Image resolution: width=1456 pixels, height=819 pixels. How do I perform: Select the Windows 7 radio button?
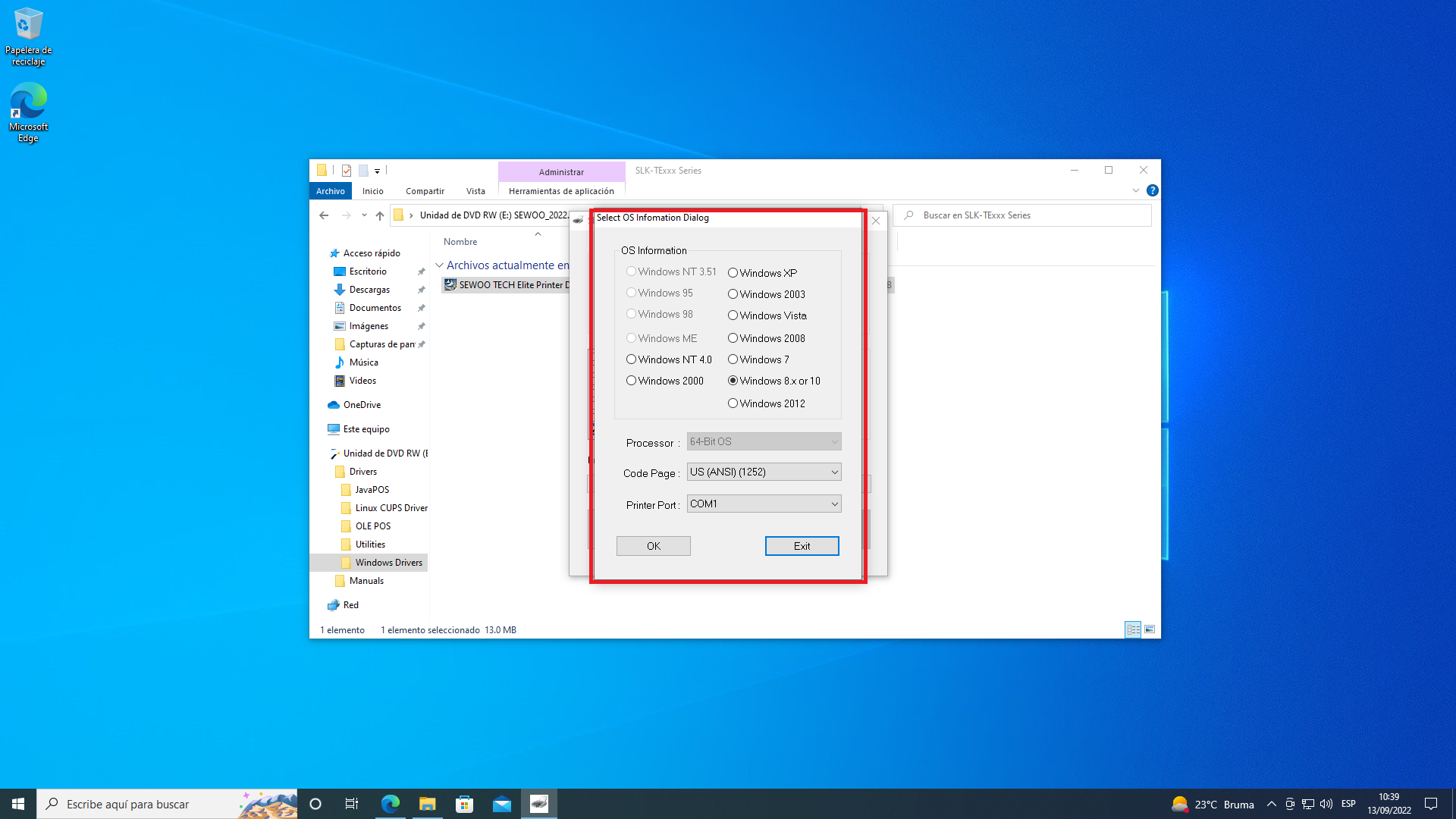pyautogui.click(x=733, y=359)
